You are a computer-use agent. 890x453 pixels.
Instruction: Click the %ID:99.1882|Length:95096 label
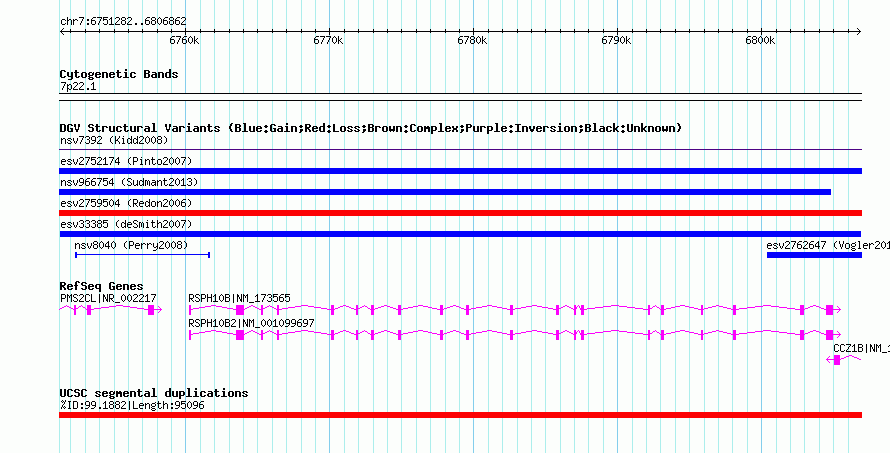tap(132, 405)
